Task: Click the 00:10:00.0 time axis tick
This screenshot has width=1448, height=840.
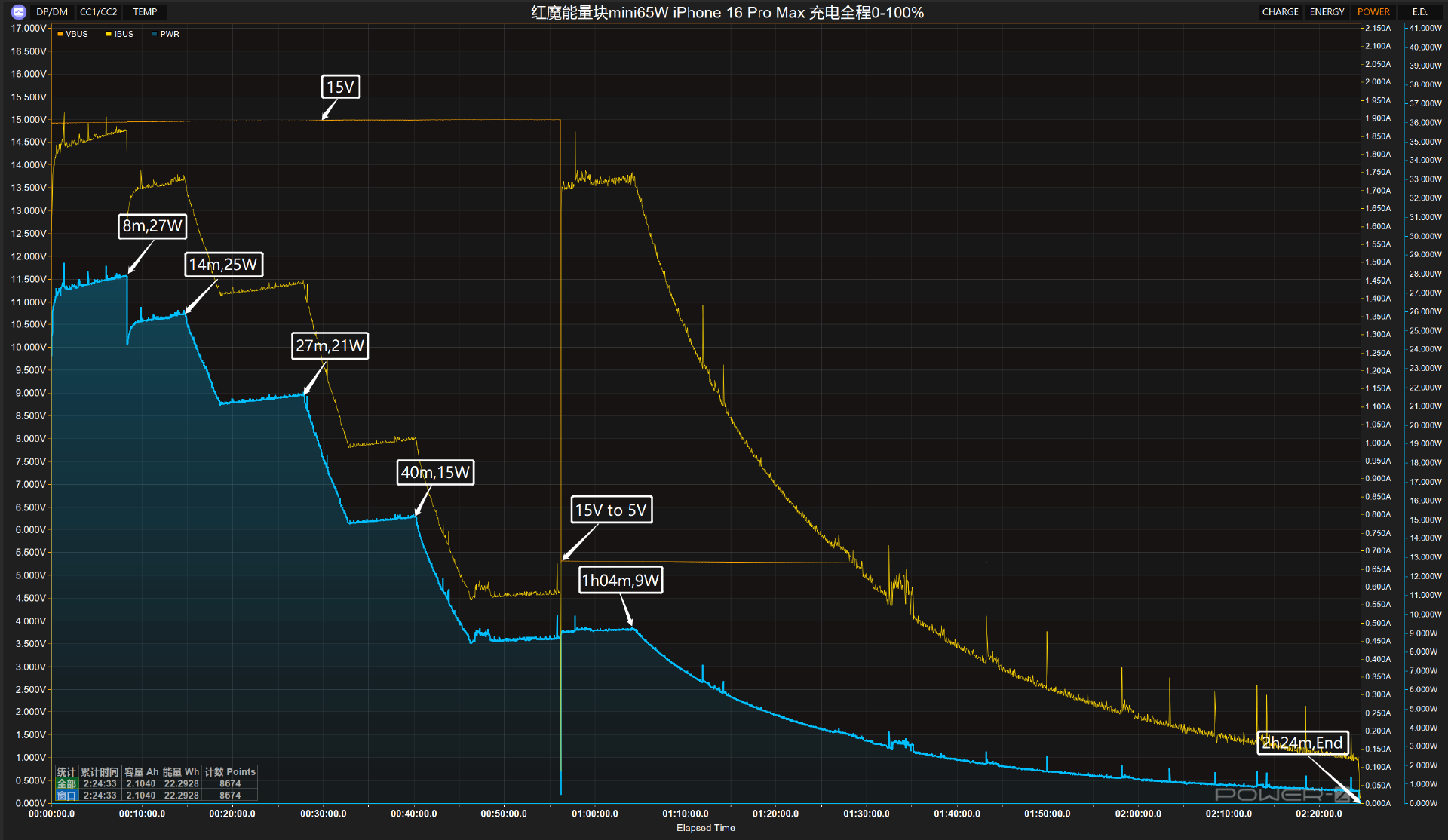Action: click(x=142, y=814)
